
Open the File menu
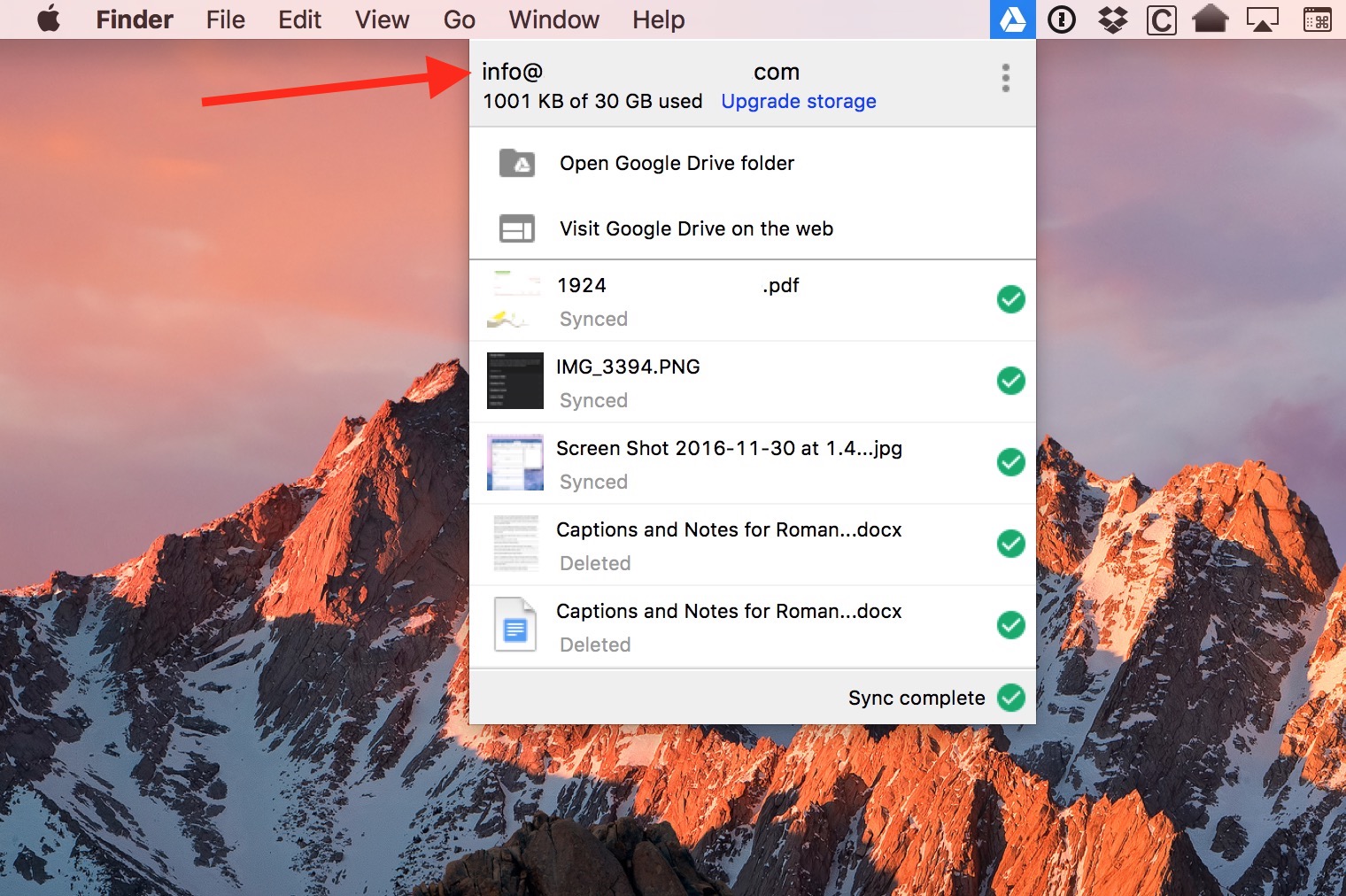226,19
